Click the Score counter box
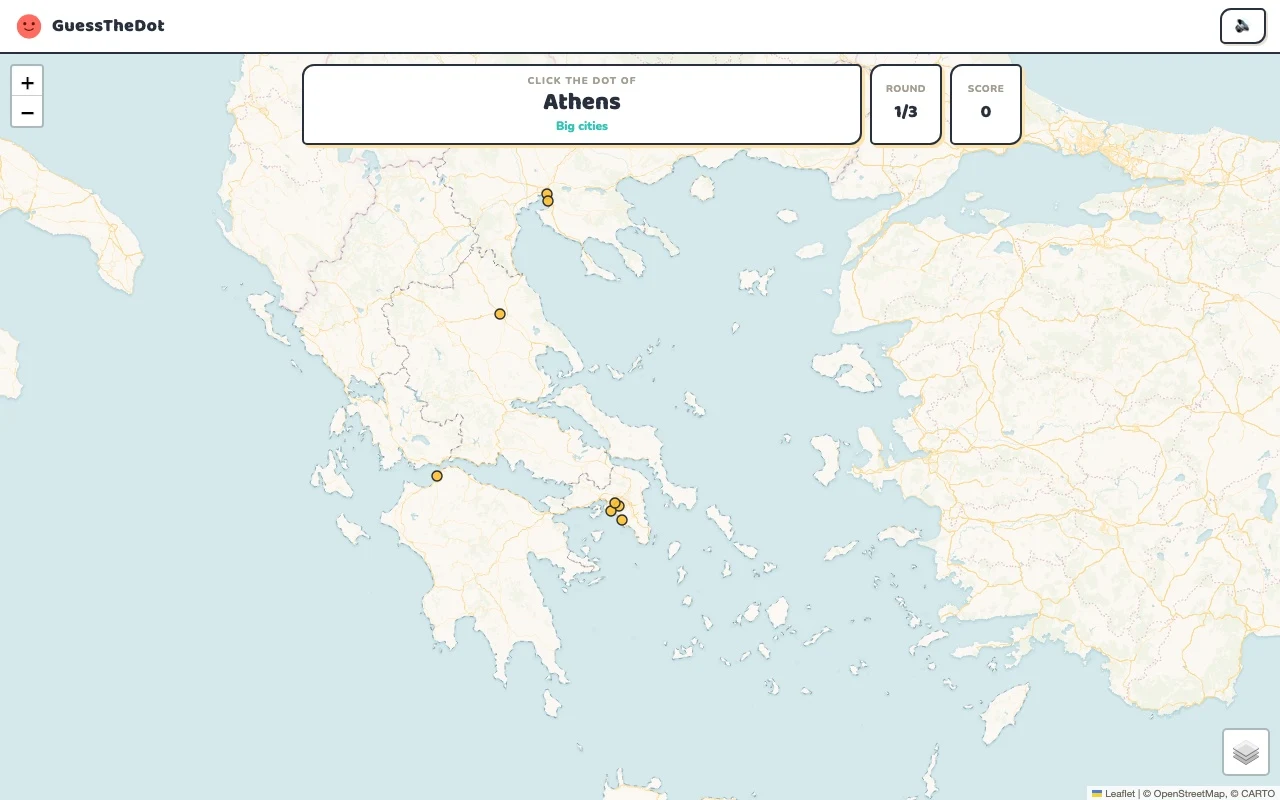 click(986, 105)
